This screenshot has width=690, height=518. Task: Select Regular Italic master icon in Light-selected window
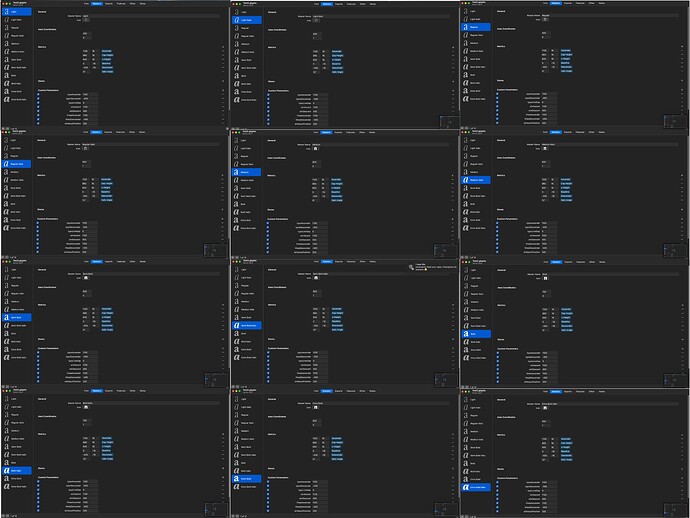7,36
